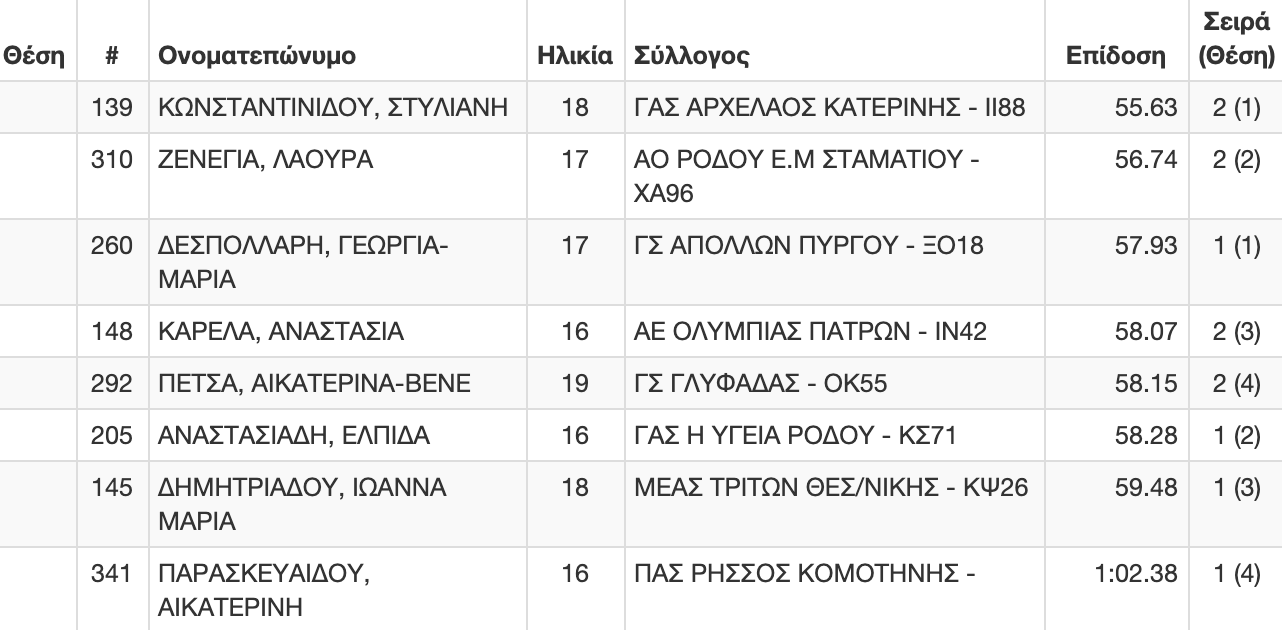The height and width of the screenshot is (630, 1282).
Task: Select athlete ΖΕΝΕΓΙΑ, ΛΑΟΥΡΑ
Action: (266, 159)
